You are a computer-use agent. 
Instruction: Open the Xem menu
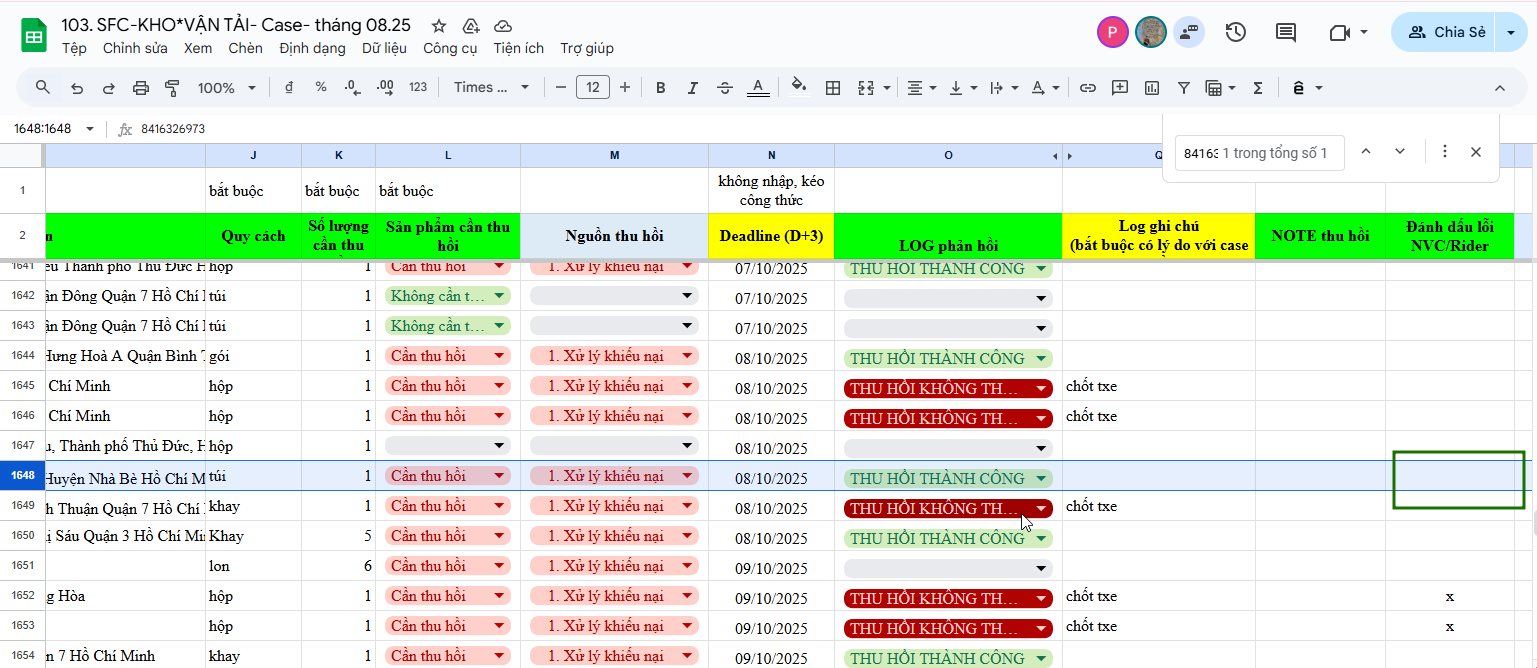click(198, 48)
